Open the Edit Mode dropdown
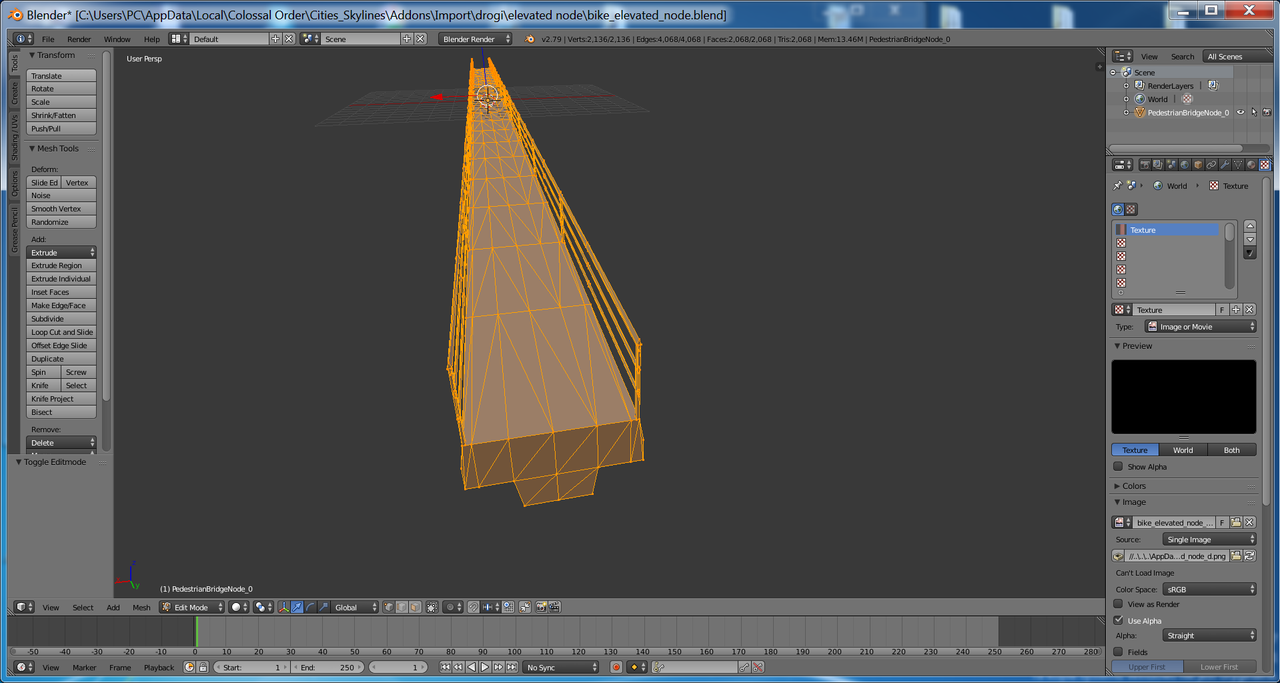 pyautogui.click(x=192, y=607)
